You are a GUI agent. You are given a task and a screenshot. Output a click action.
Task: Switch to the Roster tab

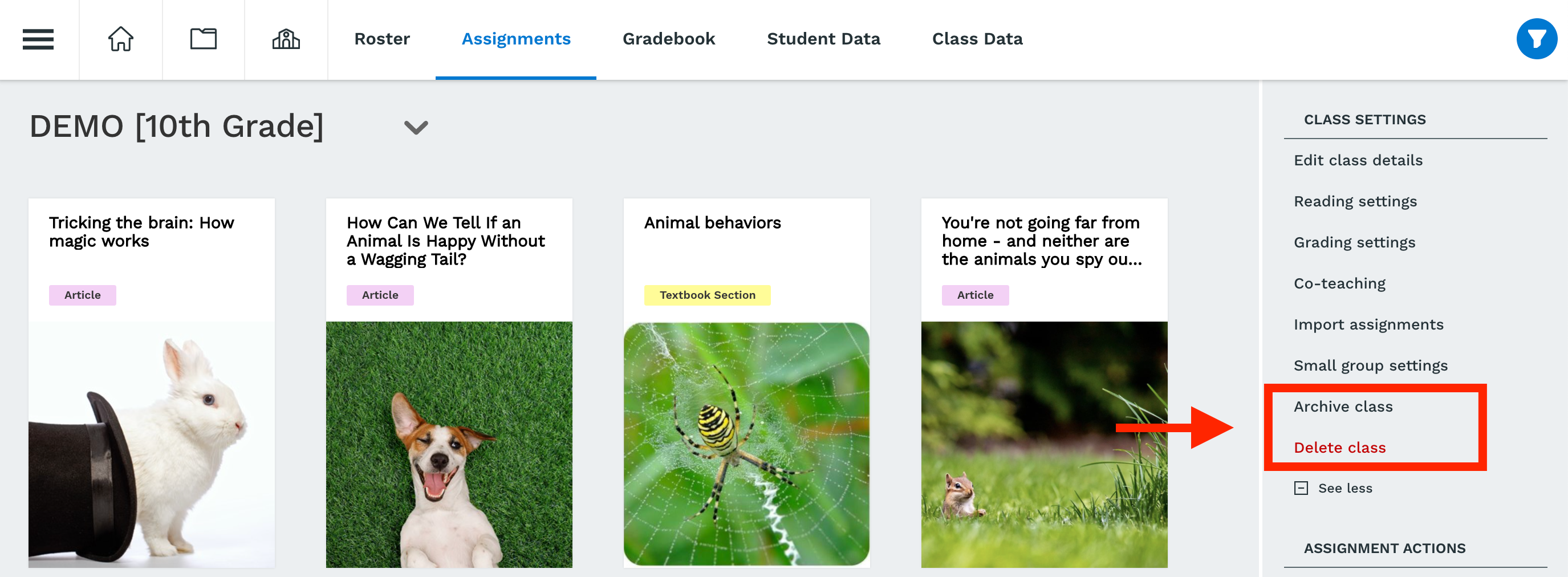pos(381,39)
